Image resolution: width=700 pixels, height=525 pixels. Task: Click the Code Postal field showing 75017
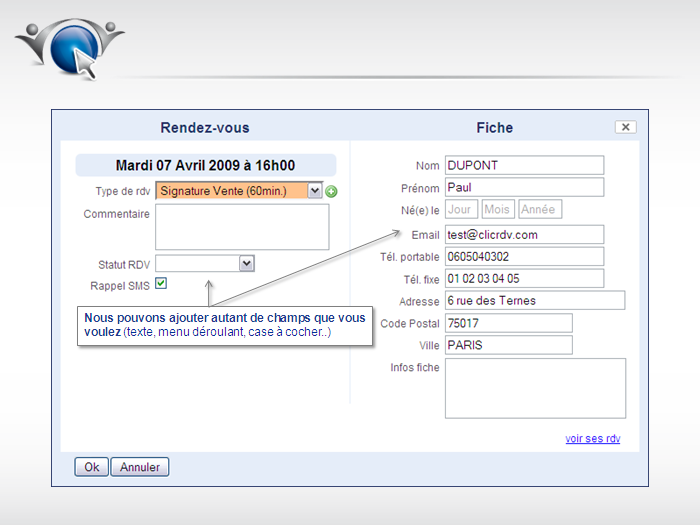click(x=508, y=323)
